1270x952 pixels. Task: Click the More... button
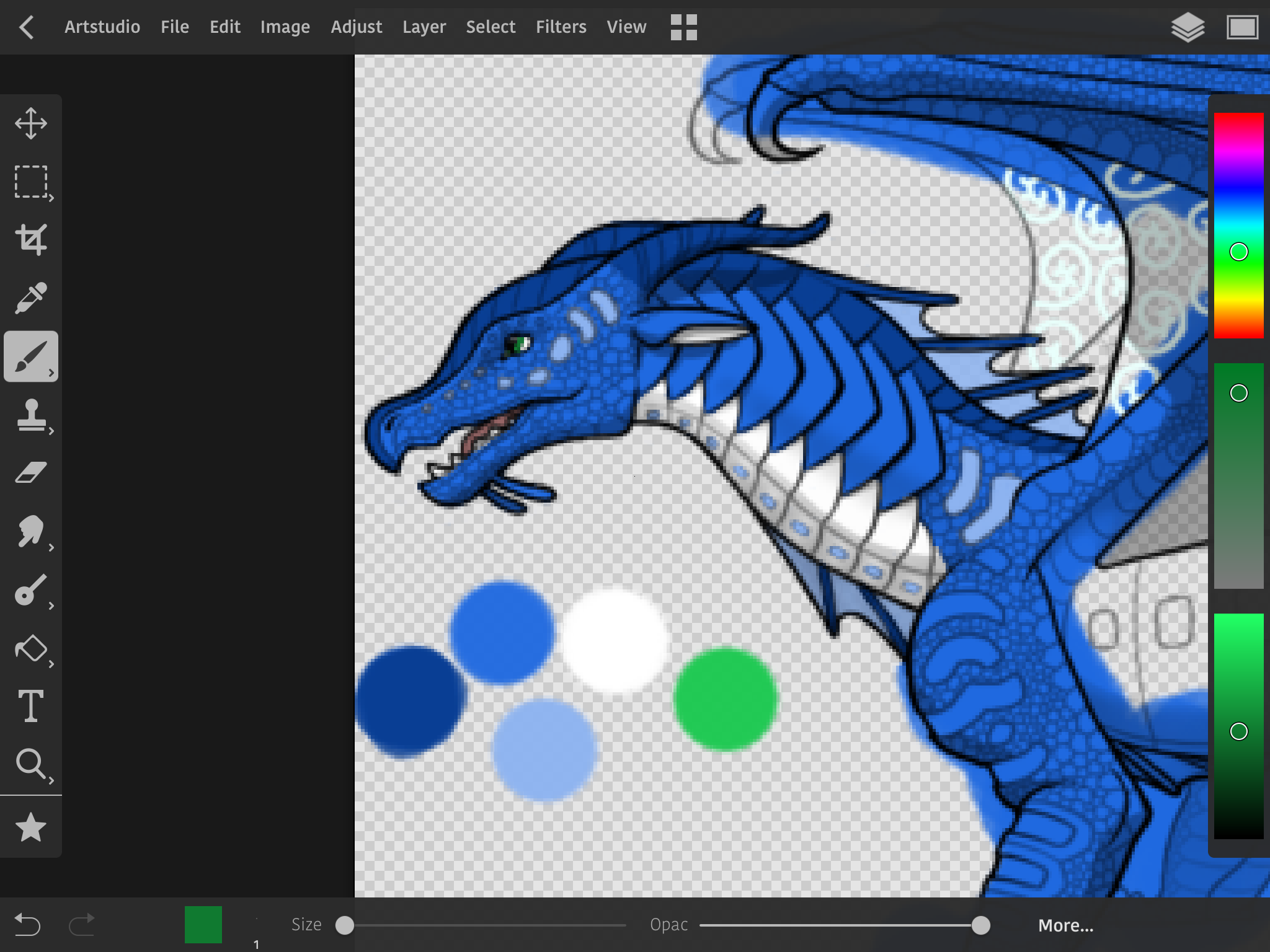1065,925
